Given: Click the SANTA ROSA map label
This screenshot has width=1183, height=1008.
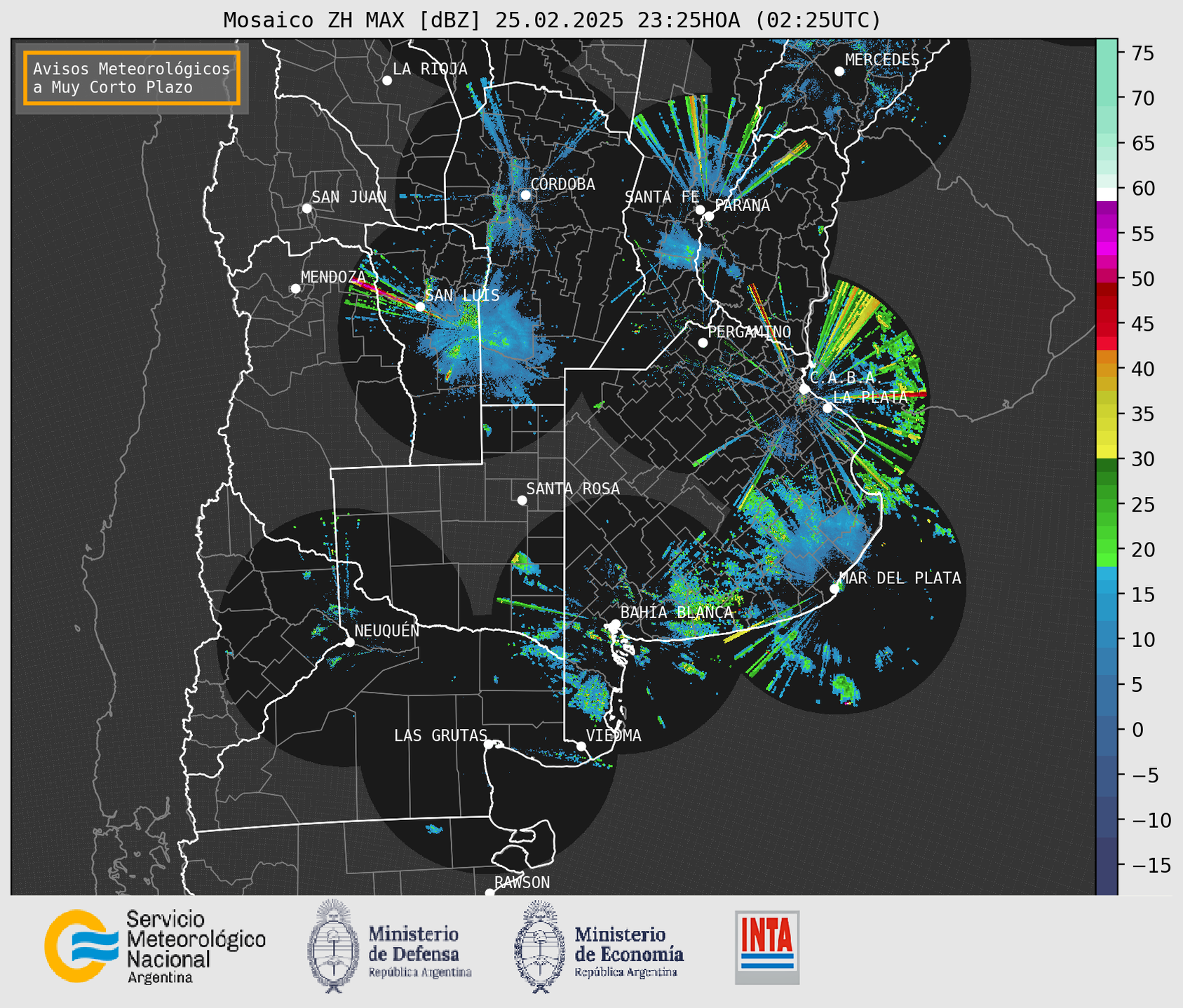Looking at the screenshot, I should (573, 489).
